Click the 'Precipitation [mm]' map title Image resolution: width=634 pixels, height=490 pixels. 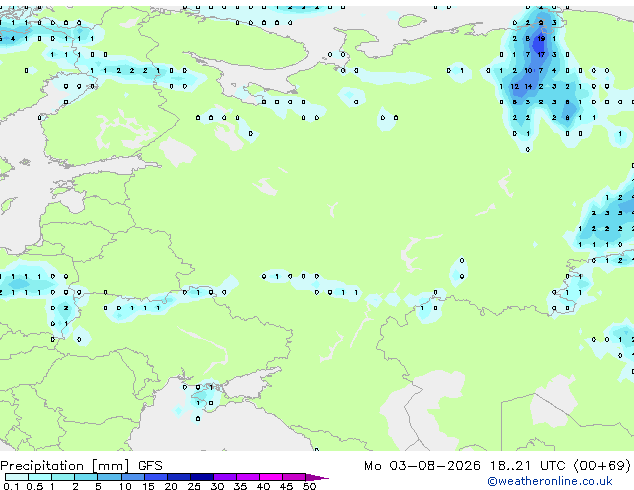click(x=65, y=466)
